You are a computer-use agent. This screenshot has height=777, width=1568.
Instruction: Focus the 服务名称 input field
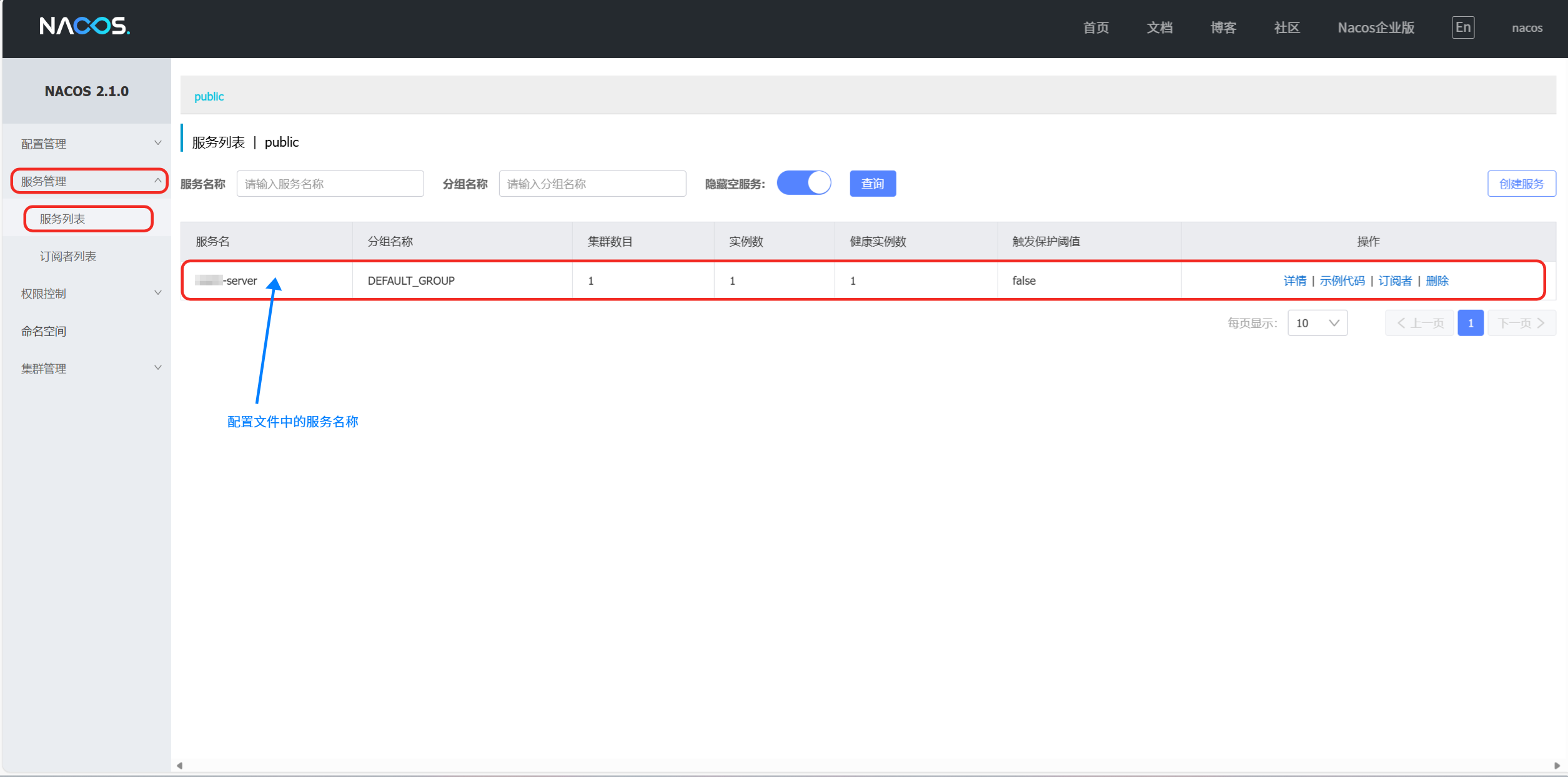[x=330, y=184]
